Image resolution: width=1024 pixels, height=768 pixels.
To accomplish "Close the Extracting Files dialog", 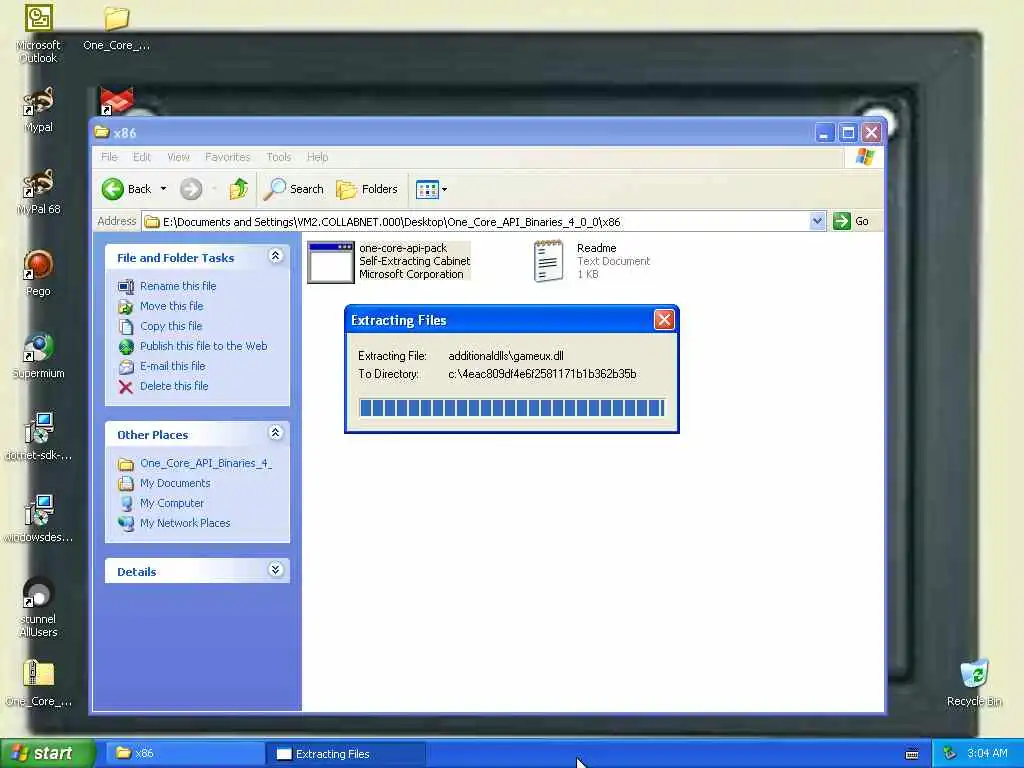I will [x=664, y=319].
